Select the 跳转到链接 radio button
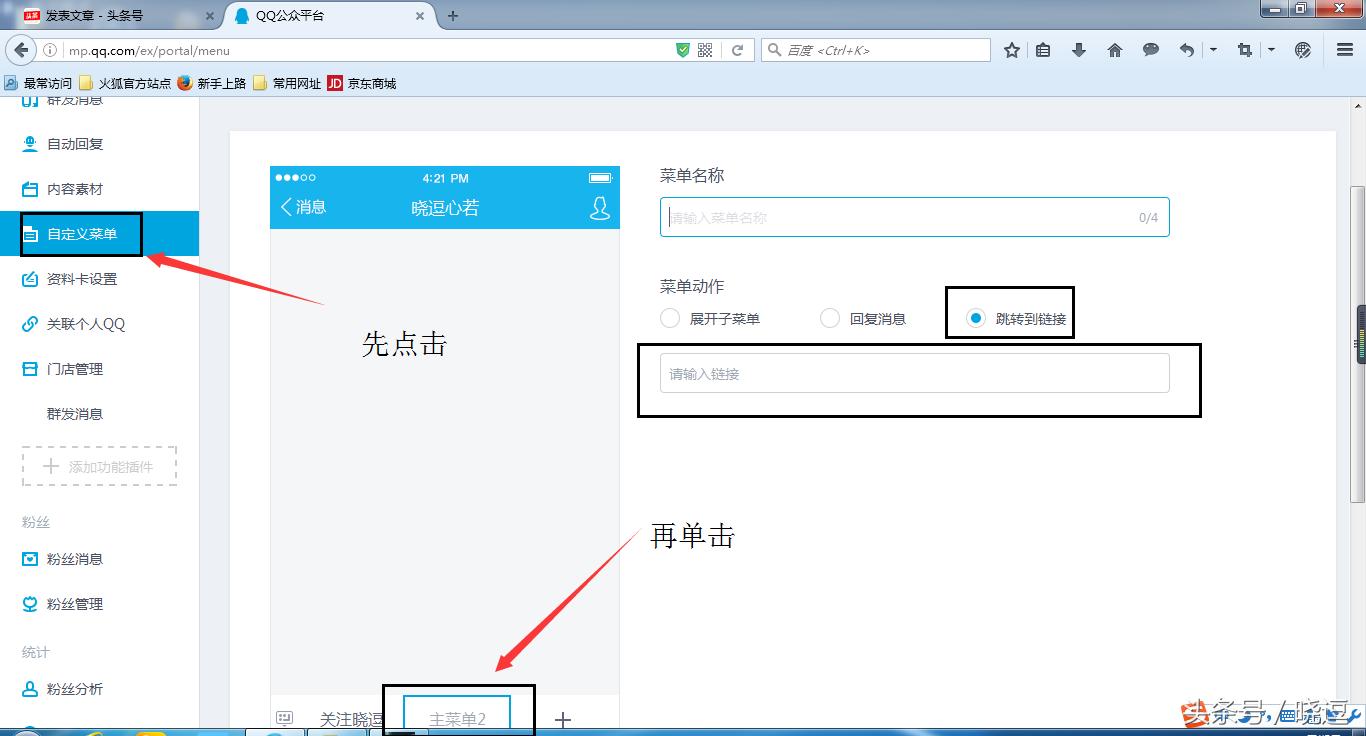The width and height of the screenshot is (1366, 736). pyautogui.click(x=975, y=317)
